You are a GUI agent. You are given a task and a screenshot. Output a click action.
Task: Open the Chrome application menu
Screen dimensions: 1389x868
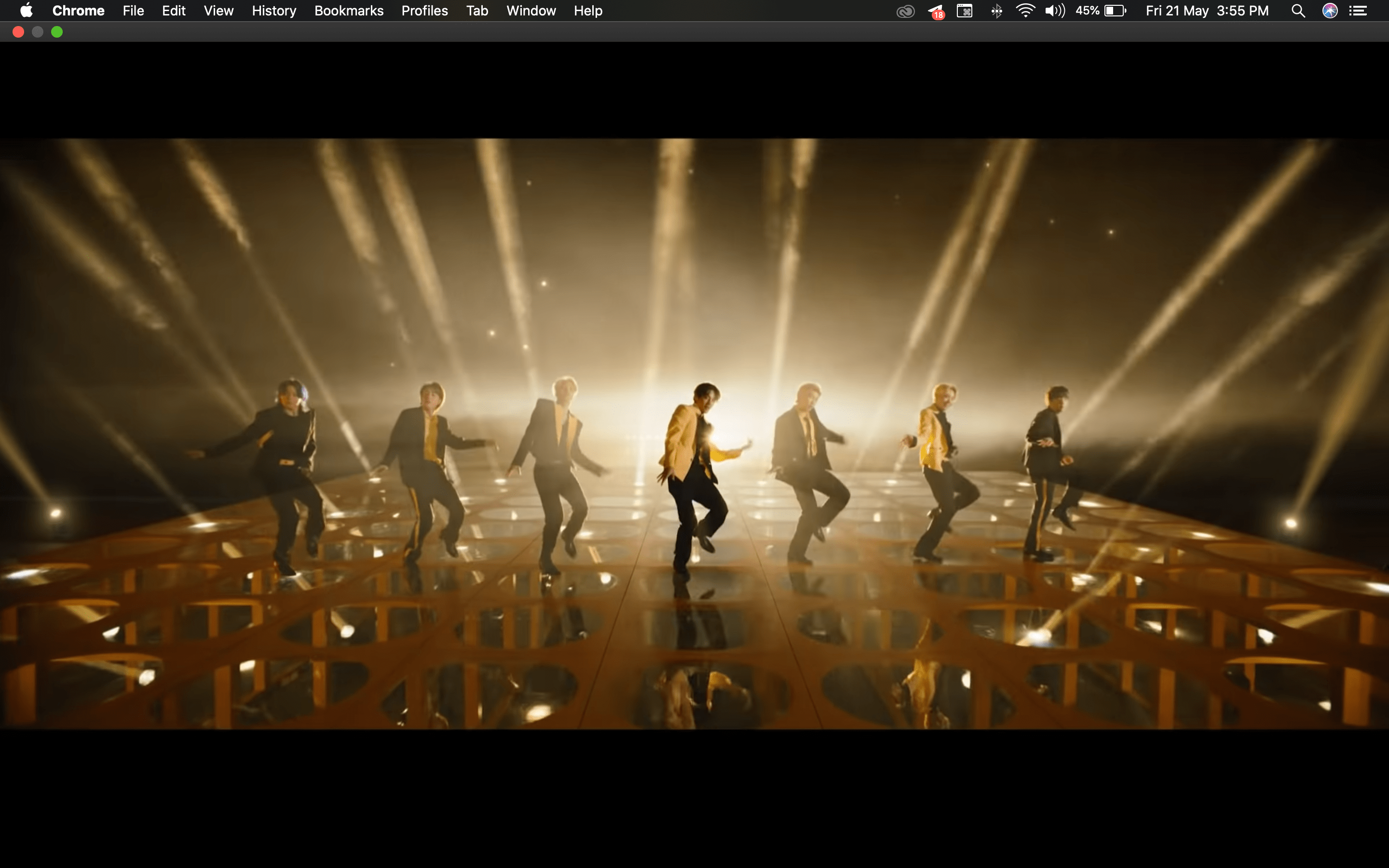pyautogui.click(x=78, y=11)
